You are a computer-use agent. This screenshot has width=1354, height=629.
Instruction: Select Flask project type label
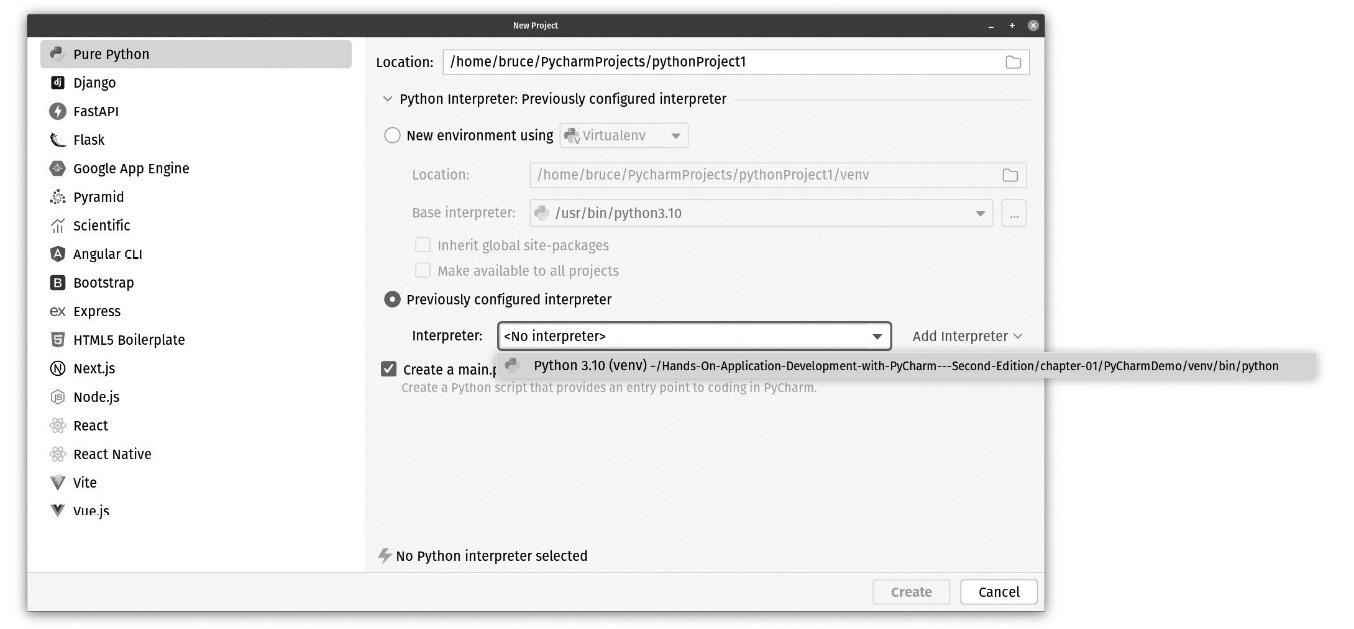click(x=89, y=140)
